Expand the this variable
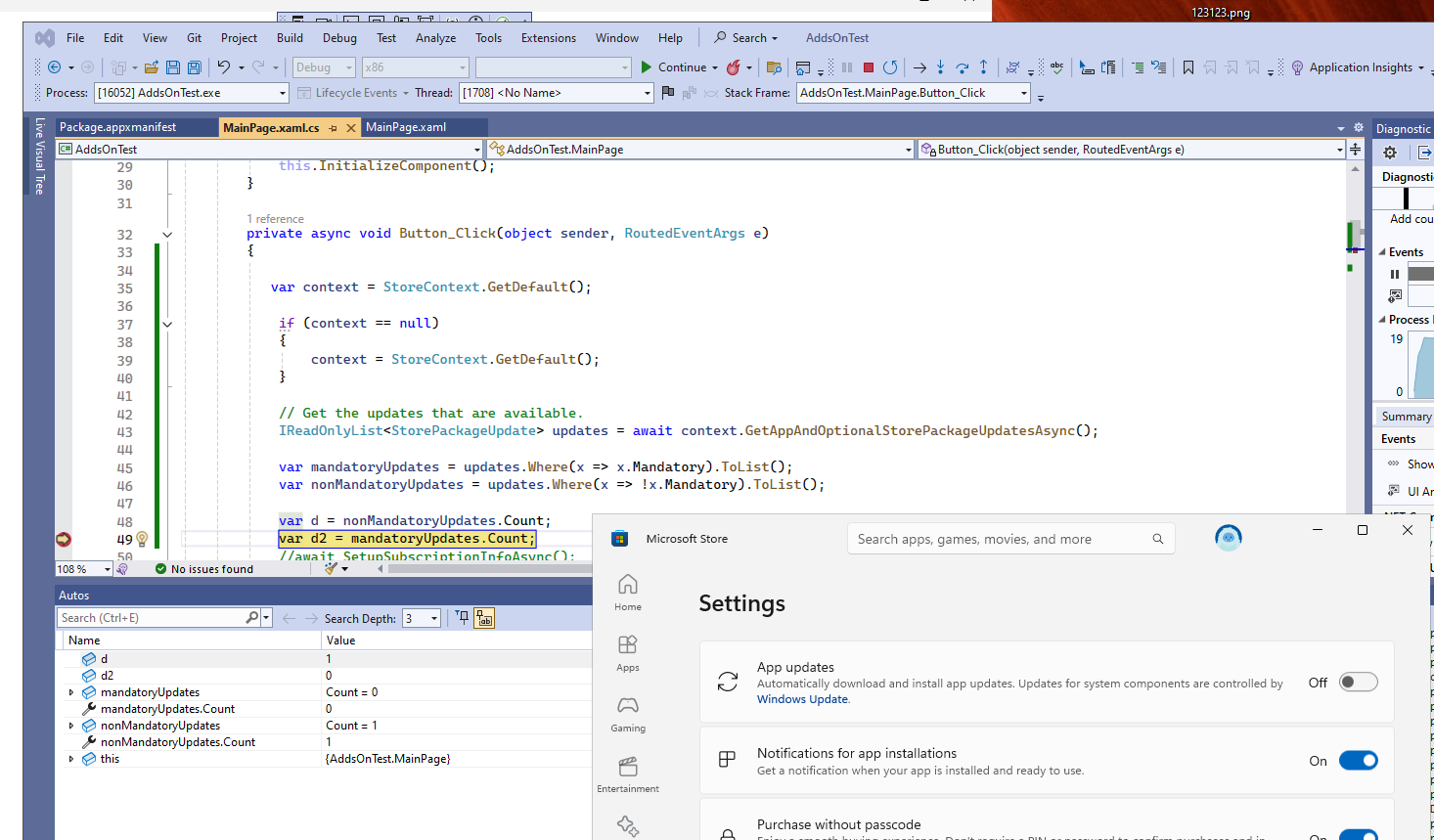The width and height of the screenshot is (1434, 840). coord(71,759)
